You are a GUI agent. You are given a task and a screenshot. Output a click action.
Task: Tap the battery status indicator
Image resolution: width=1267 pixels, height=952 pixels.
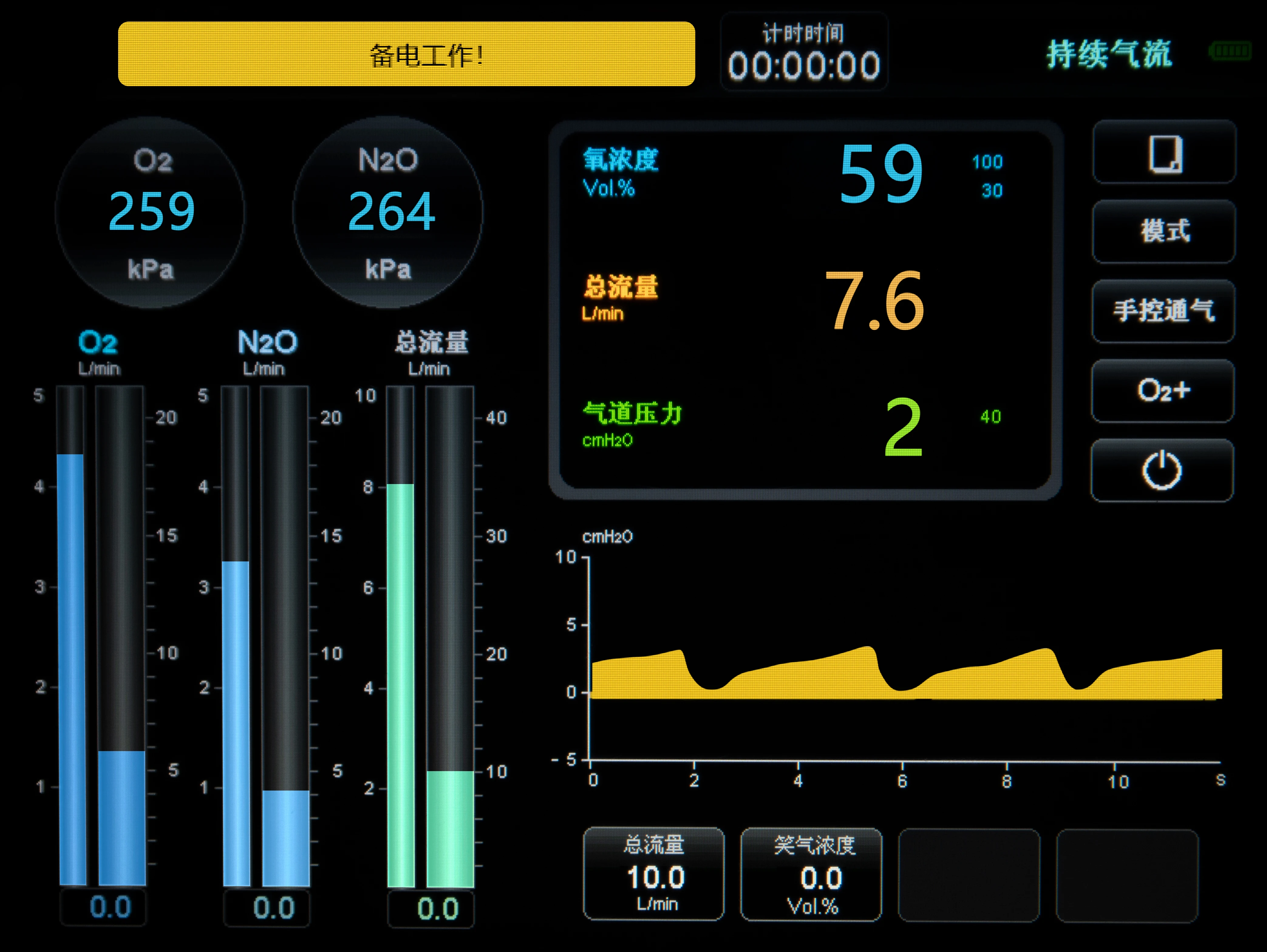(x=1229, y=52)
